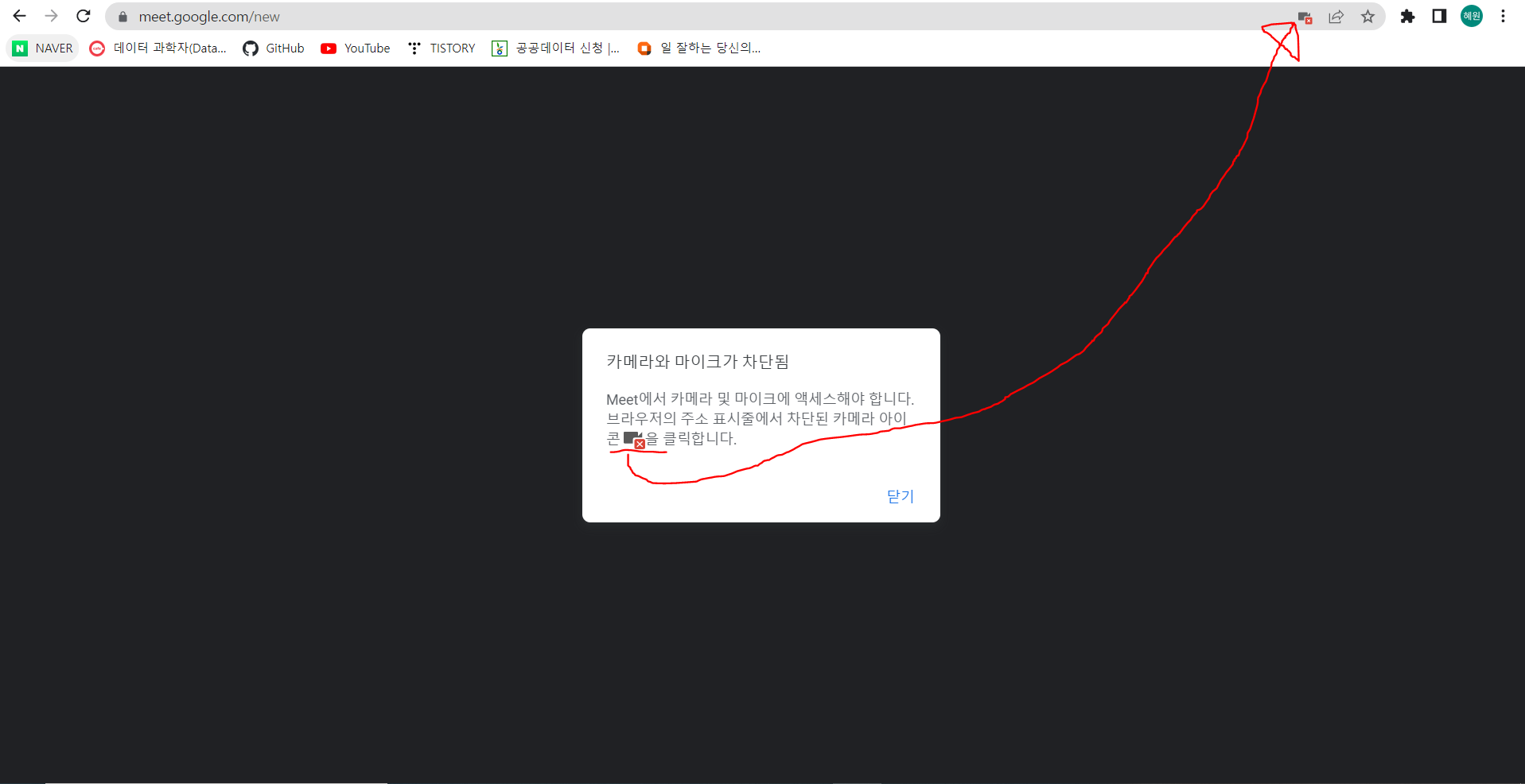Click the blocked camera icon in address bar

[1305, 17]
